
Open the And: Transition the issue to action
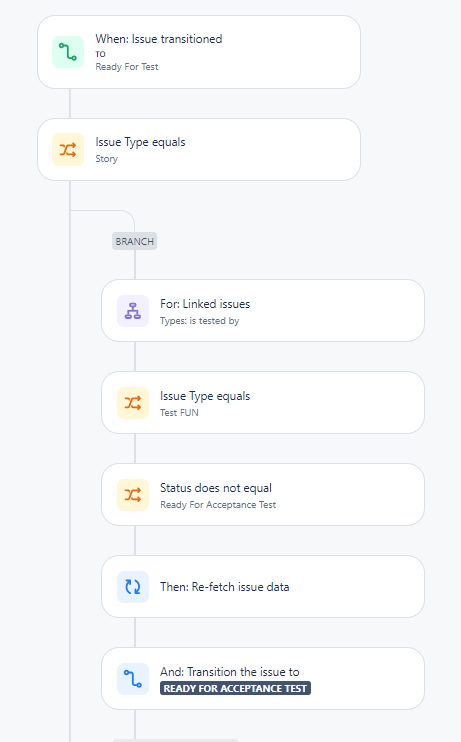tap(263, 678)
